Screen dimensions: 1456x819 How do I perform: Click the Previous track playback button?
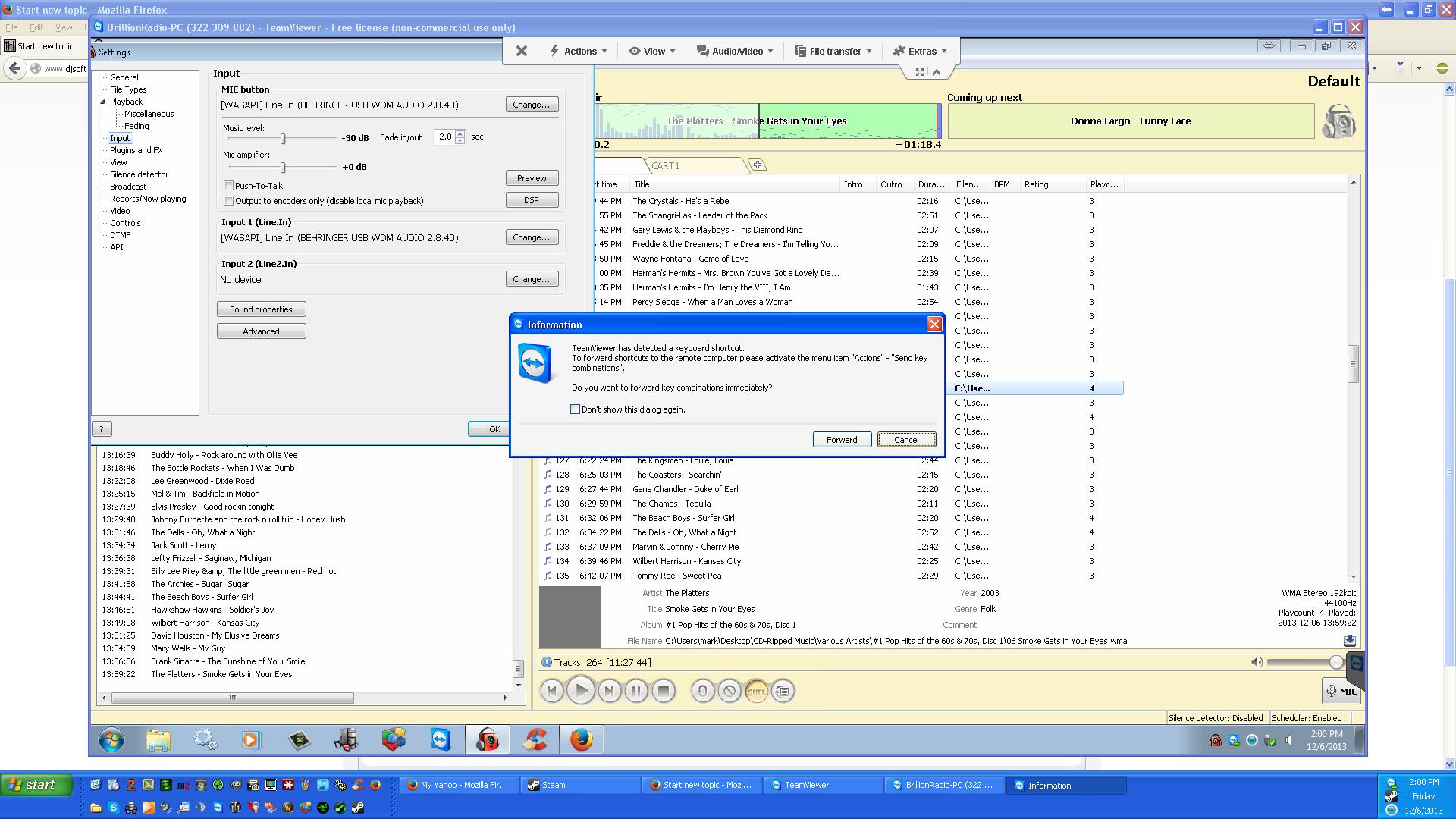[552, 691]
